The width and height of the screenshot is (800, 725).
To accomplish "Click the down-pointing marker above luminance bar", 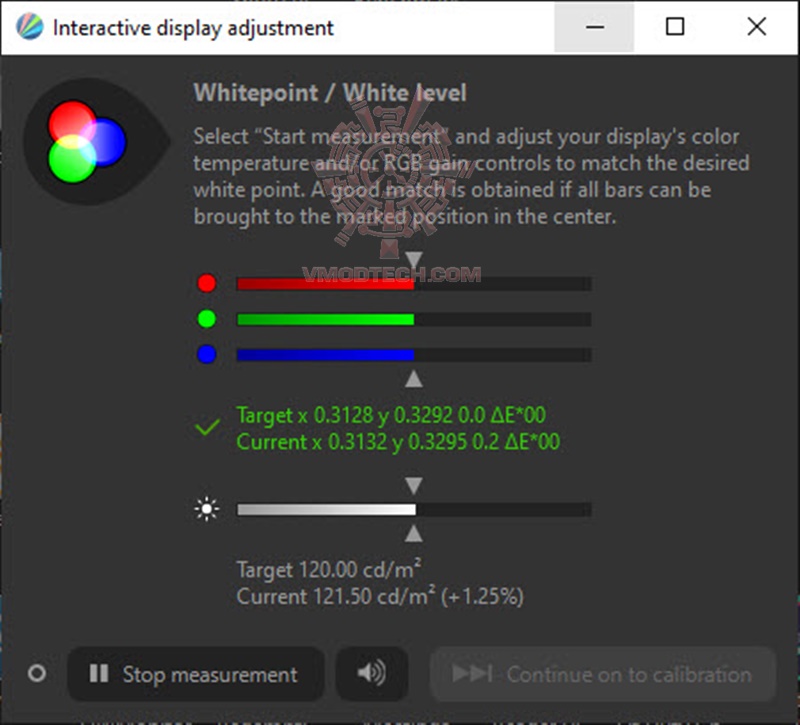I will [414, 485].
